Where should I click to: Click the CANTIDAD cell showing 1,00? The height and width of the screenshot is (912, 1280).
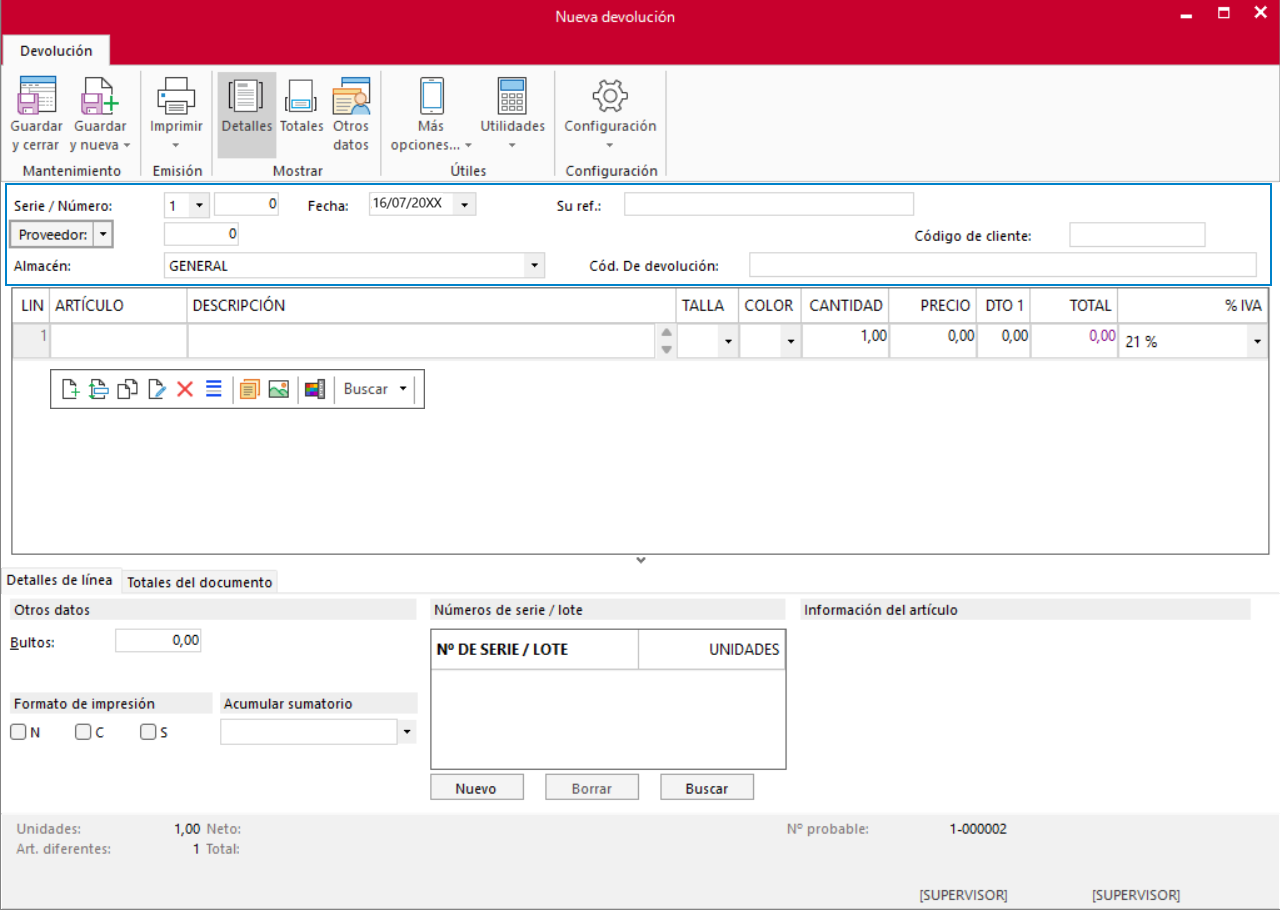point(845,341)
